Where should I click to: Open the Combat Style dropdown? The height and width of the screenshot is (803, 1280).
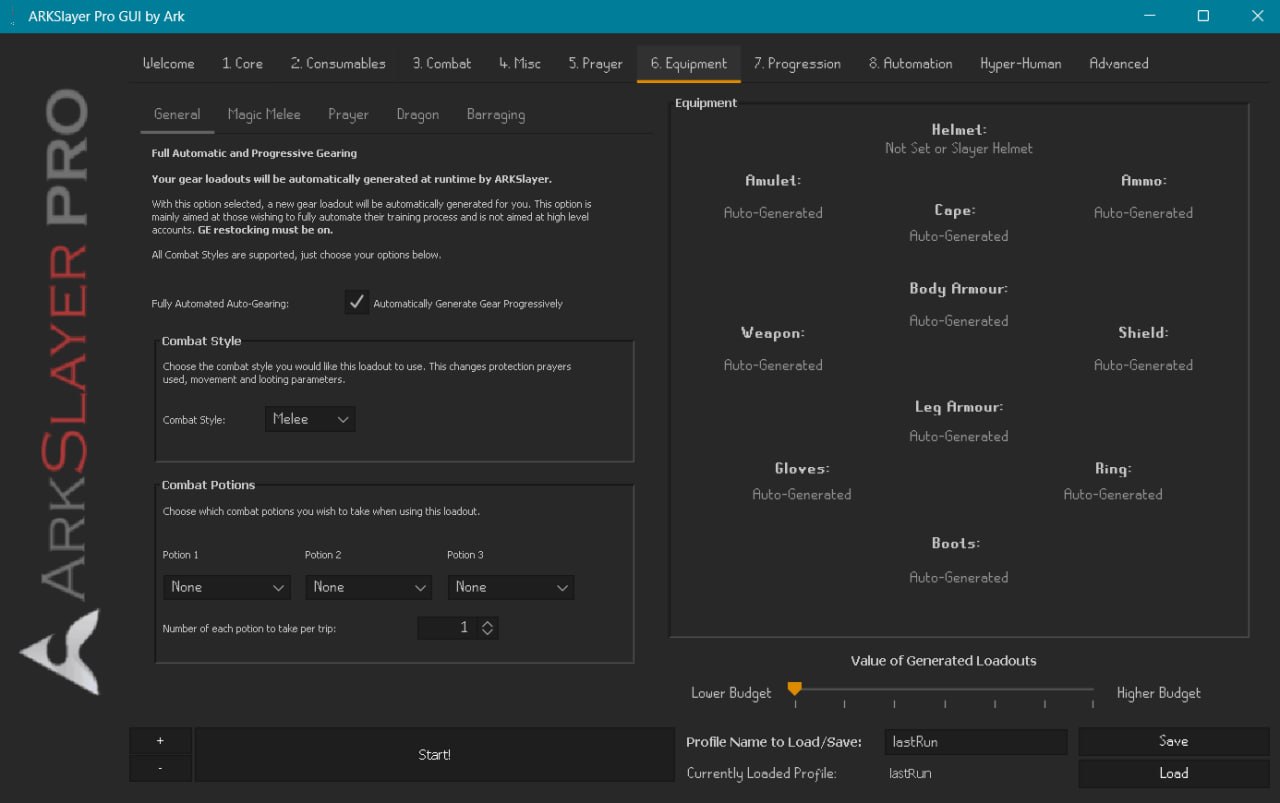(x=310, y=419)
